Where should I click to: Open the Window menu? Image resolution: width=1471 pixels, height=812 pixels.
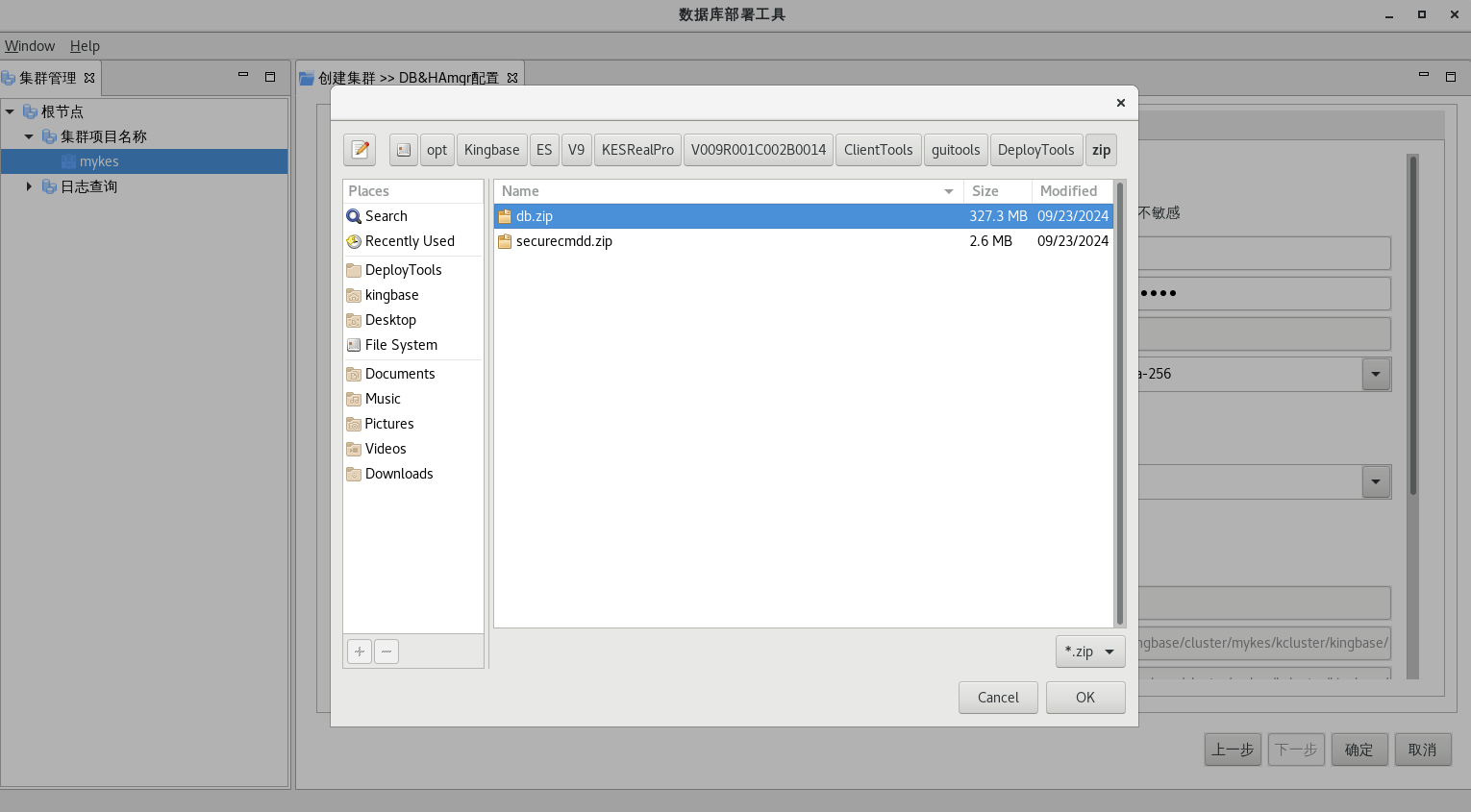pos(30,46)
